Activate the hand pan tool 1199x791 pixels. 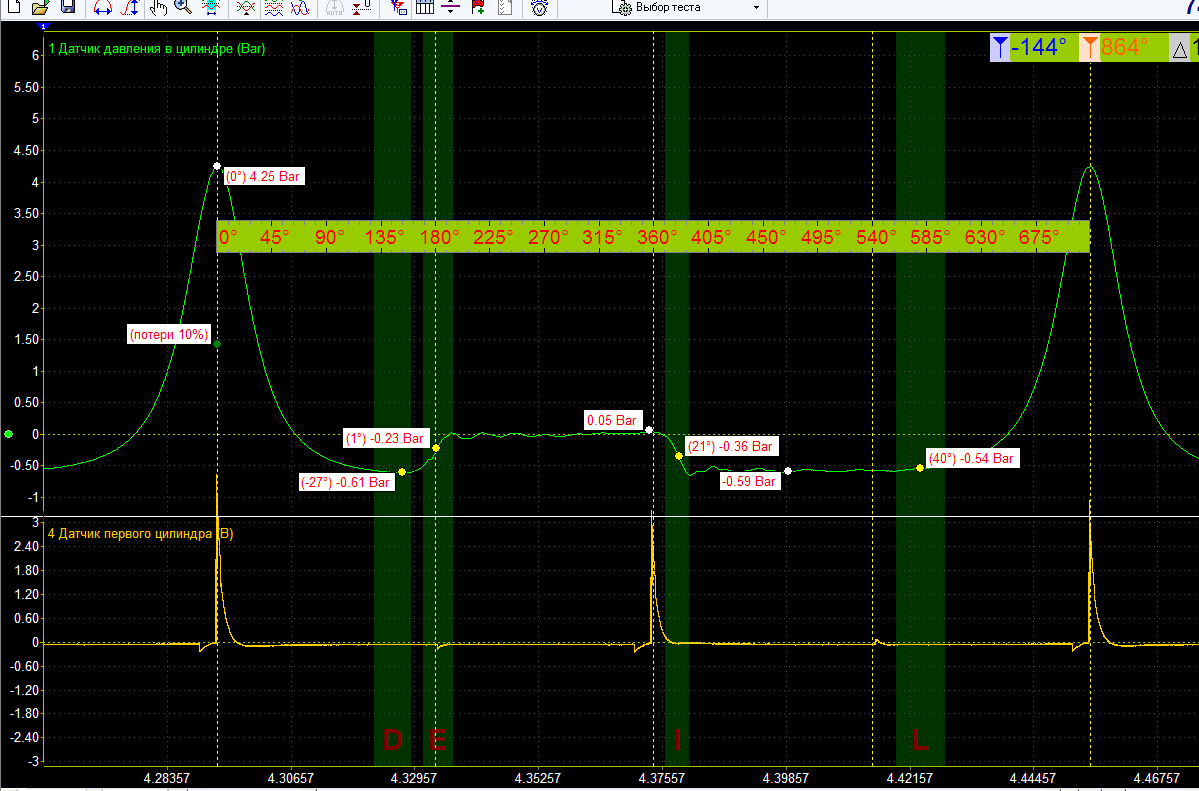[158, 8]
